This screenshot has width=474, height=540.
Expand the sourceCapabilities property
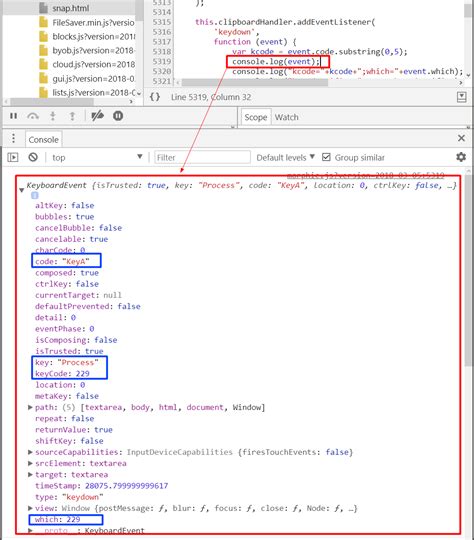[30, 452]
